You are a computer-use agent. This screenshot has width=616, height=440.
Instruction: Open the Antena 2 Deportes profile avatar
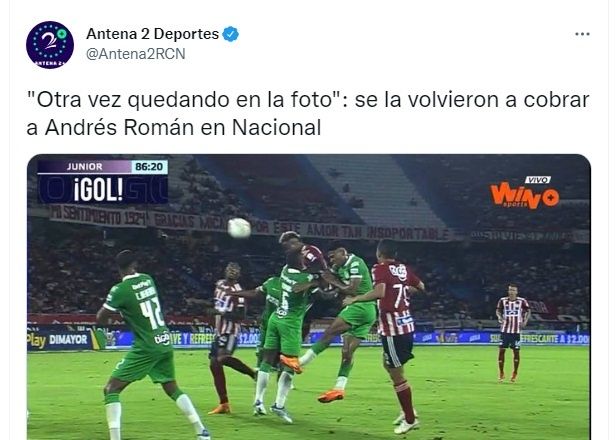click(x=50, y=45)
